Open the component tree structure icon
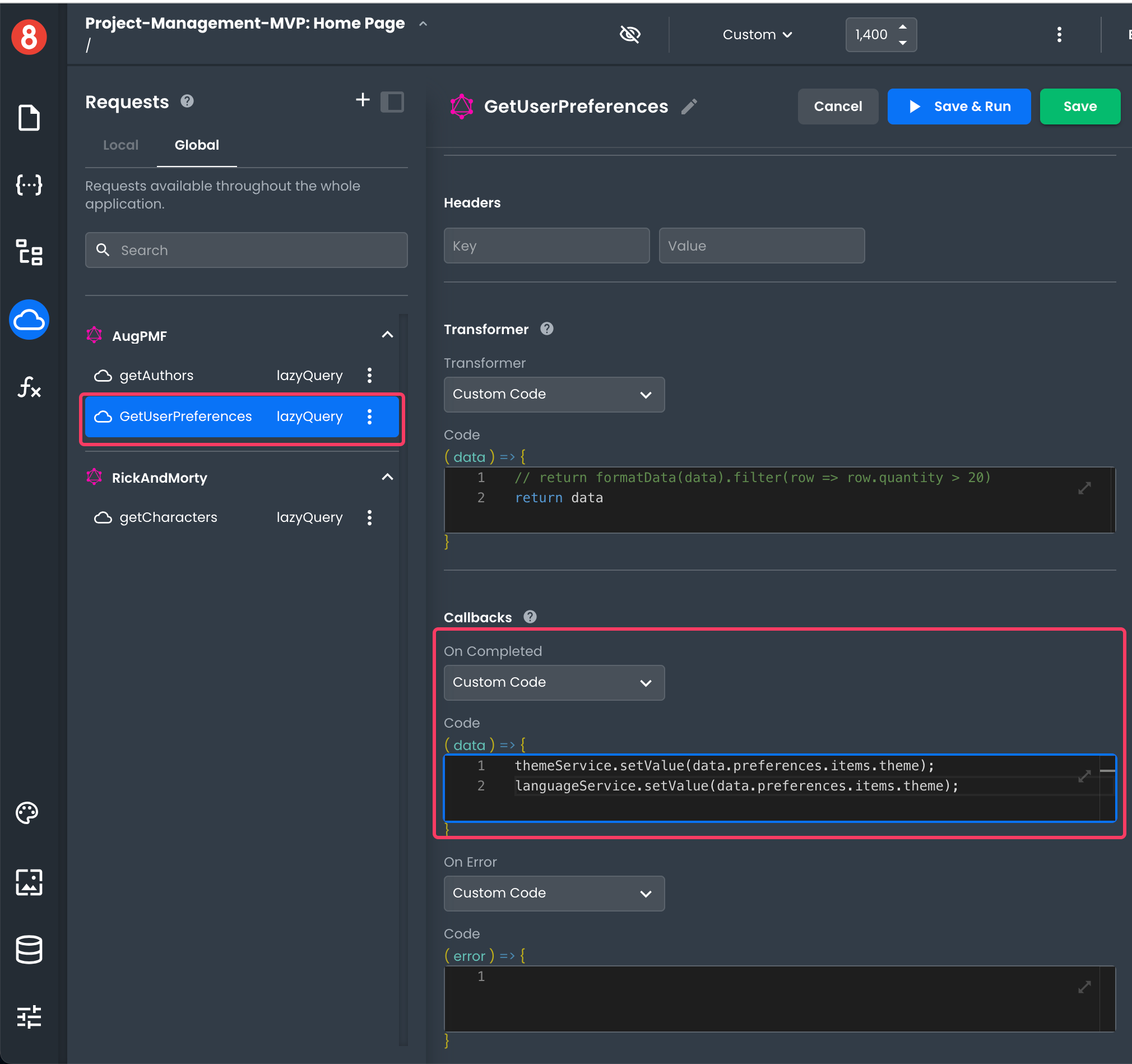This screenshot has width=1132, height=1064. click(29, 252)
